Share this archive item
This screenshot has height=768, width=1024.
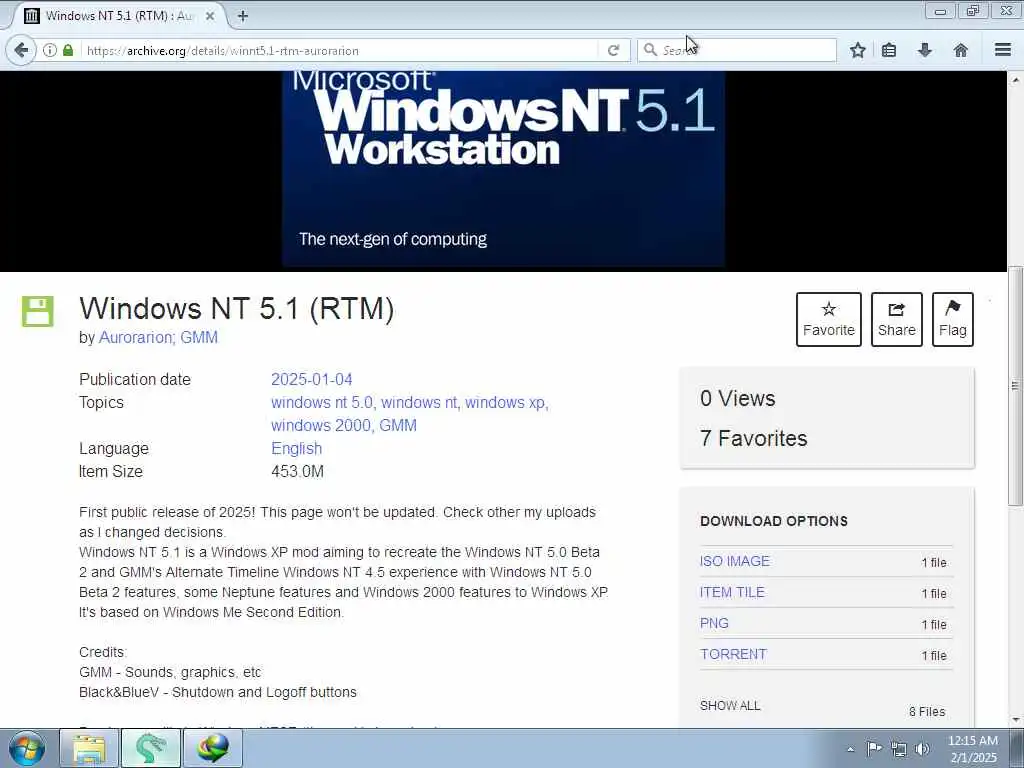pyautogui.click(x=897, y=319)
